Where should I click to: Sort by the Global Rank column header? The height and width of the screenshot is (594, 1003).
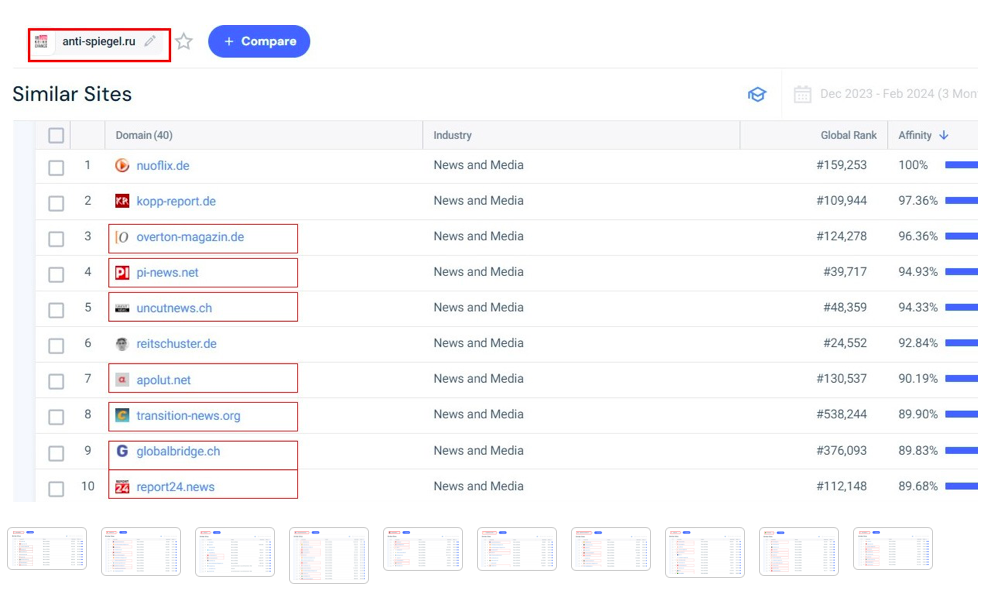[848, 136]
